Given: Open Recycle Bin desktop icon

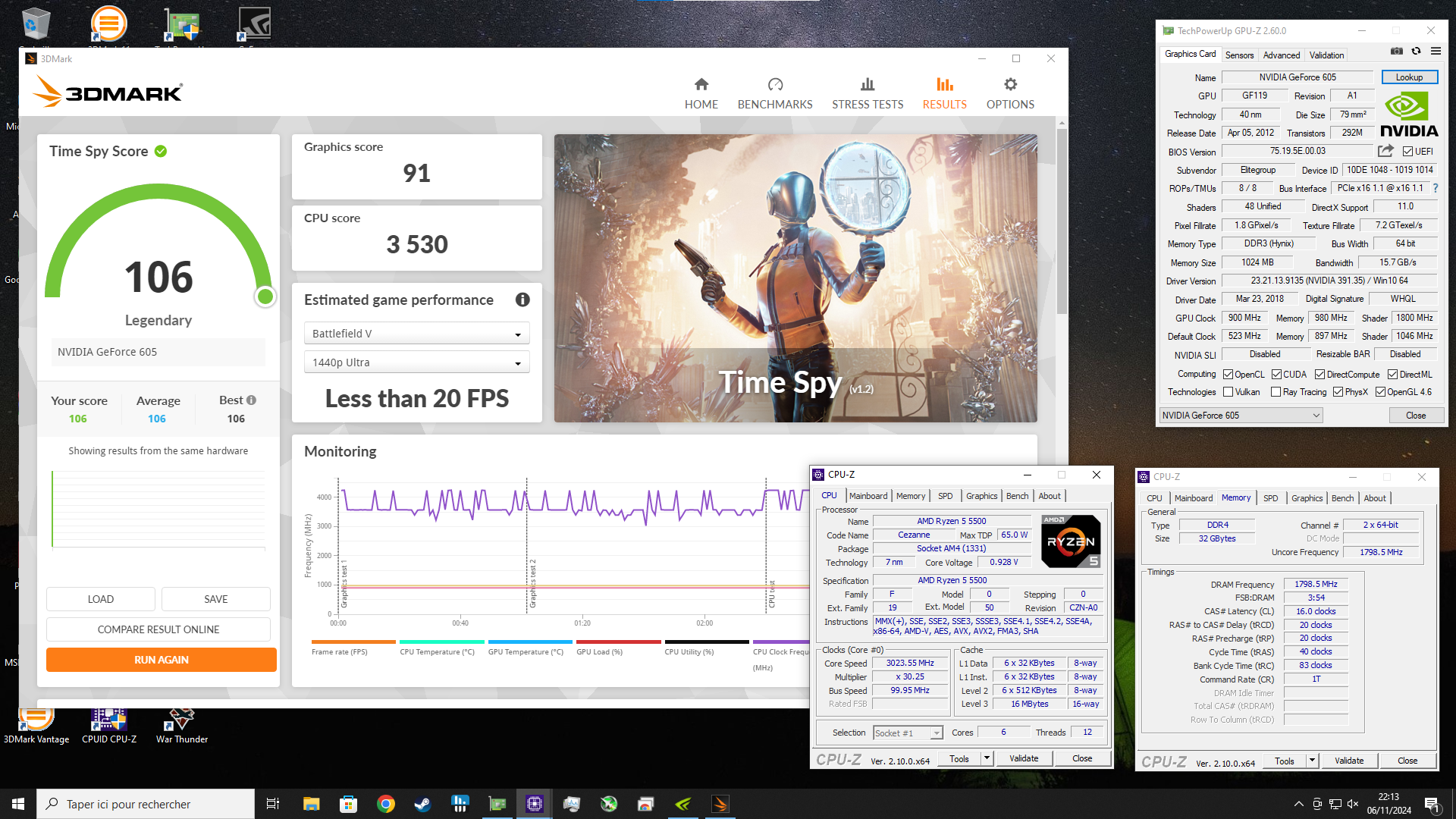Looking at the screenshot, I should pyautogui.click(x=35, y=24).
